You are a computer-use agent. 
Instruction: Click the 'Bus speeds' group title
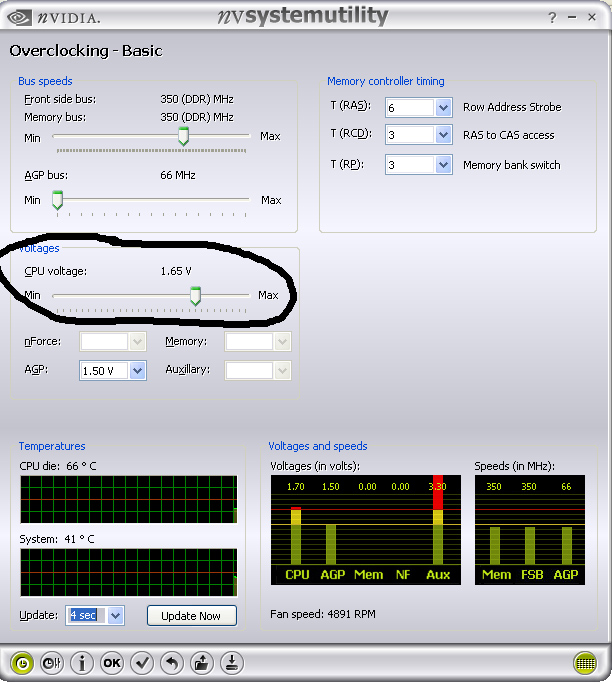click(45, 81)
